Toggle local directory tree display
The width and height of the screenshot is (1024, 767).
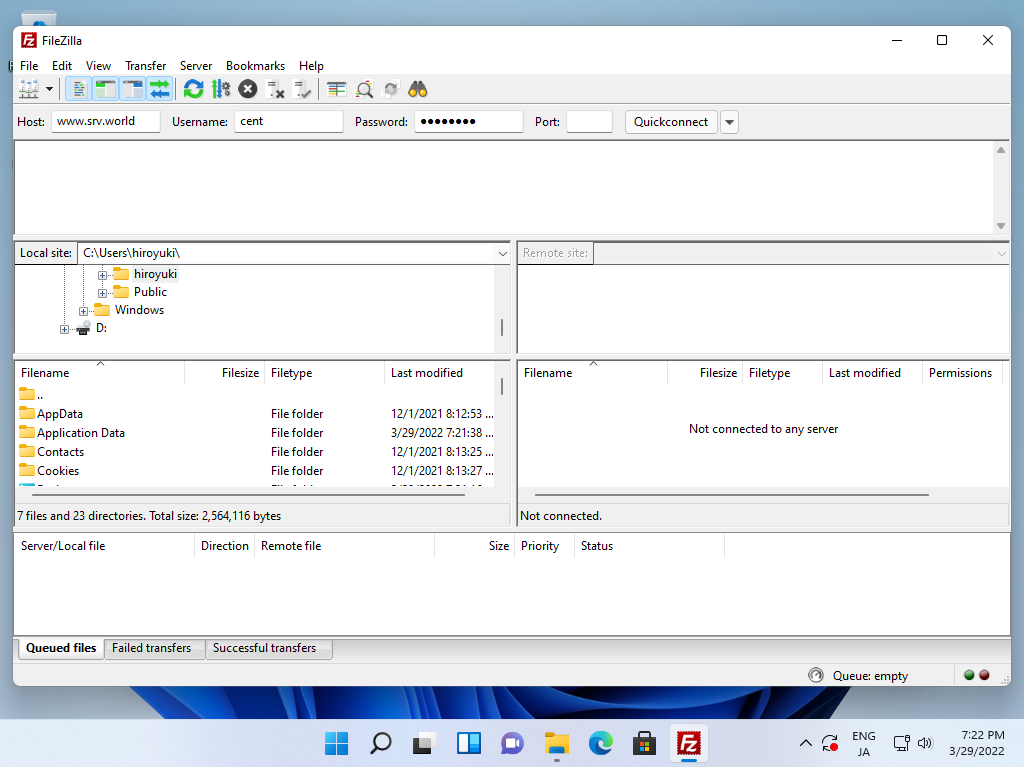tap(105, 89)
